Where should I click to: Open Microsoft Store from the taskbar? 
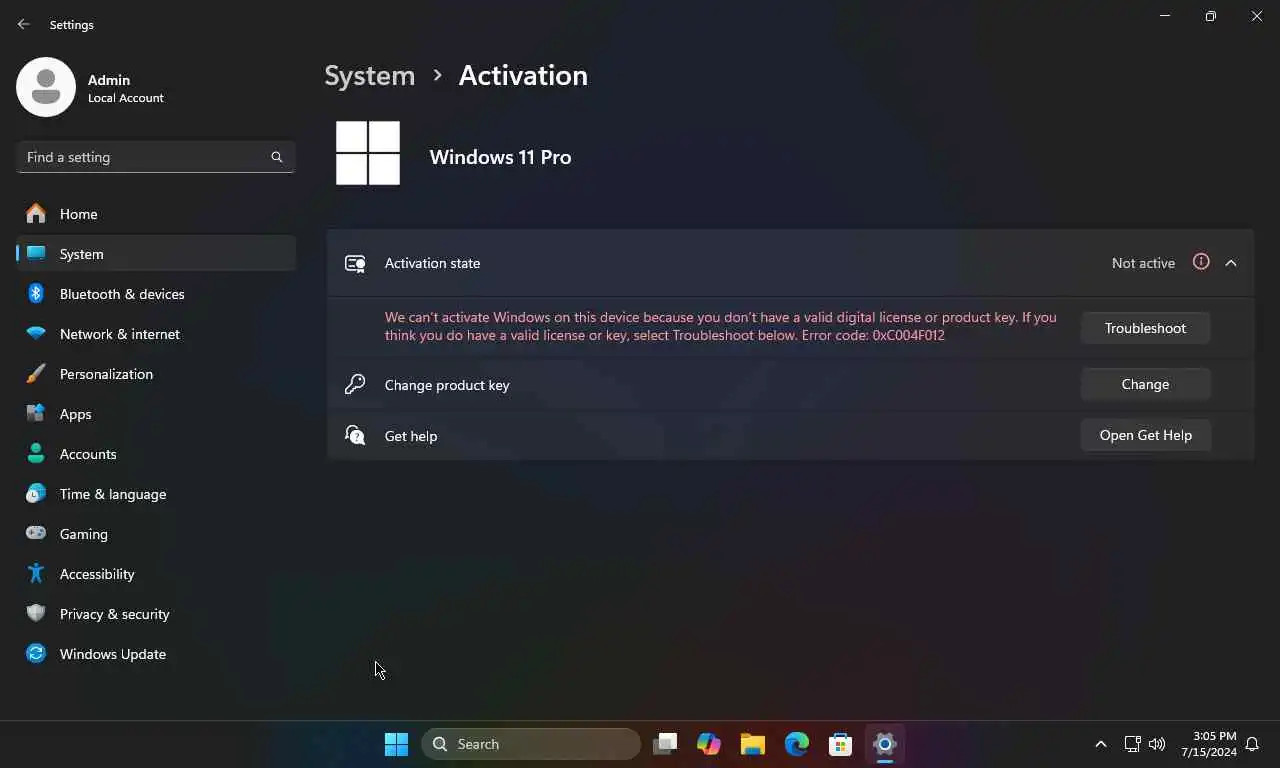pos(841,744)
